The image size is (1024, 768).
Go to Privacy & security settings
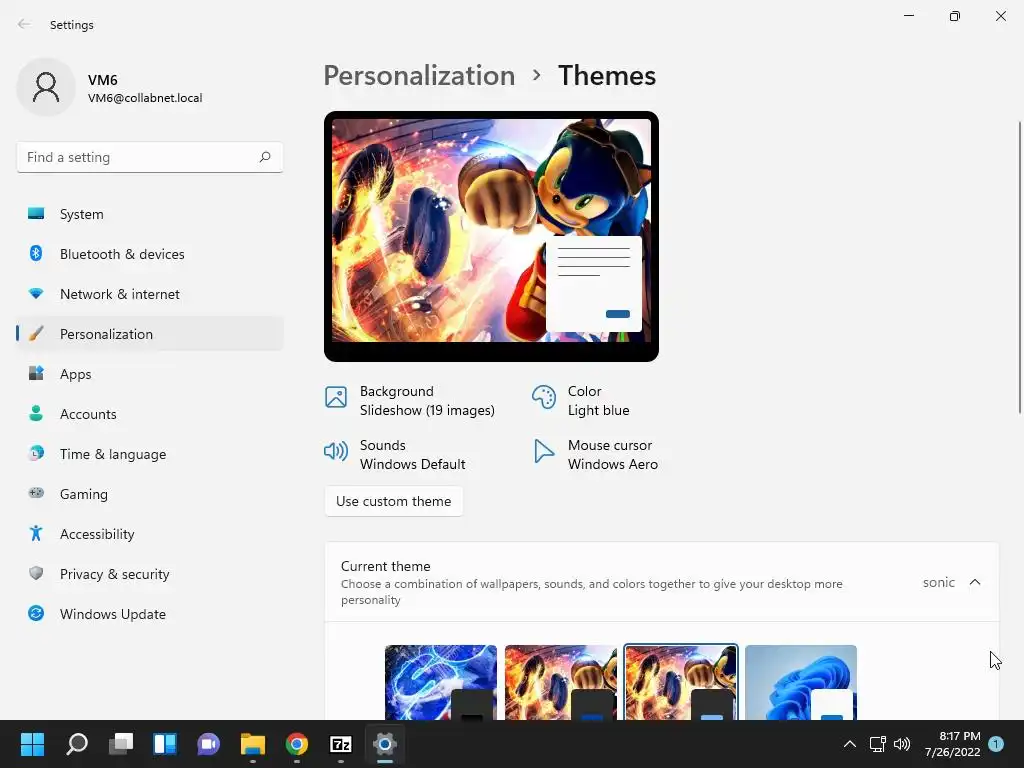150,574
